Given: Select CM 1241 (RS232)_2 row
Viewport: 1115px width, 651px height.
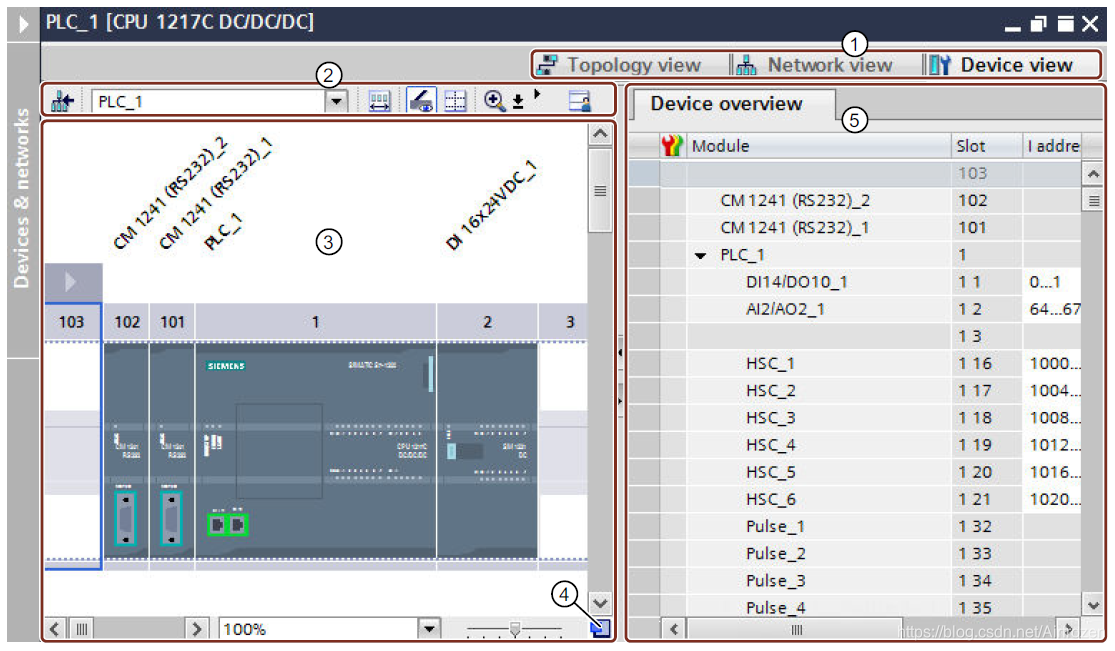Looking at the screenshot, I should [855, 201].
